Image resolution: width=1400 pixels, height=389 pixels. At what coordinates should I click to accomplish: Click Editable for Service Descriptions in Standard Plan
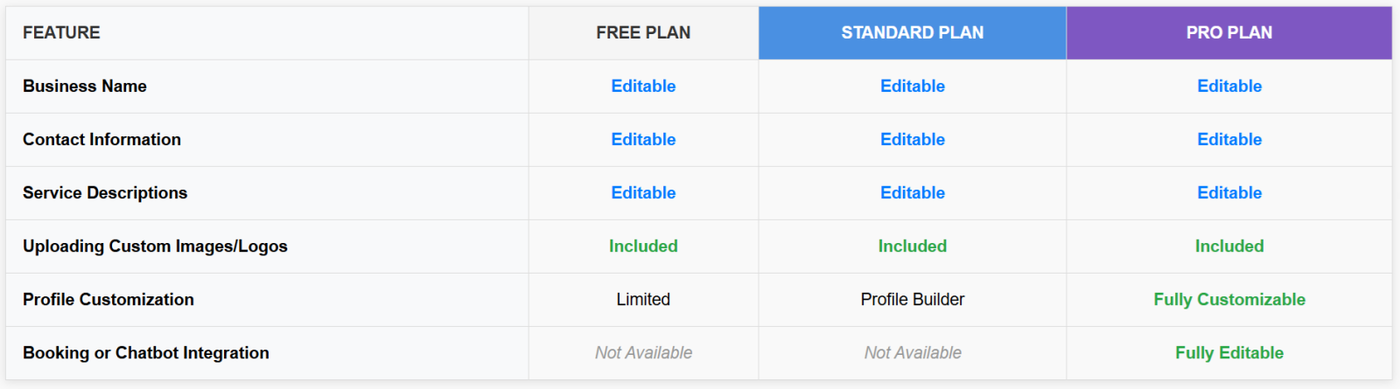[x=912, y=192]
